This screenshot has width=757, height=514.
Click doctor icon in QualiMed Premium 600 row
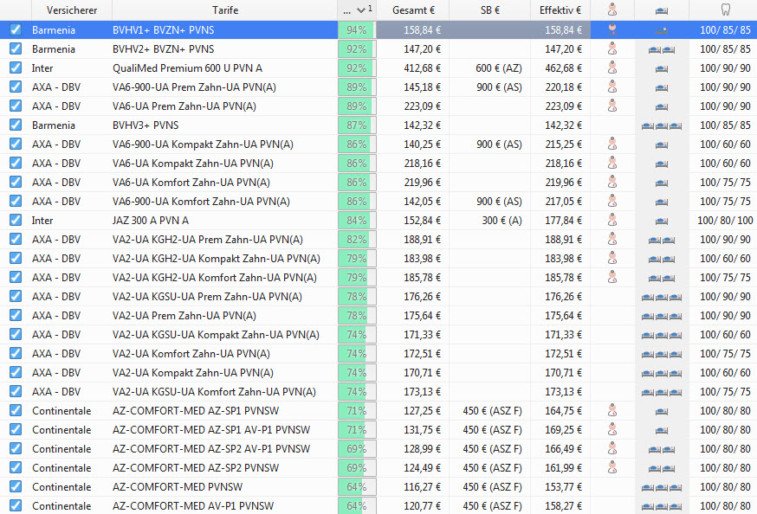612,68
